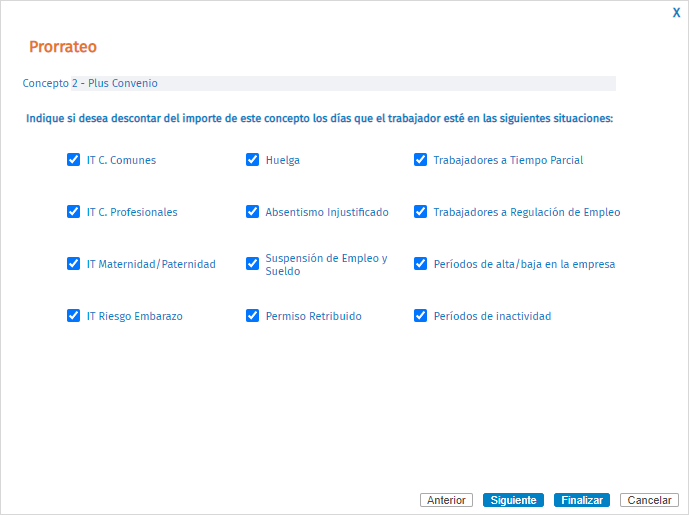Toggle the IT C. Profesionales checkbox

73,211
